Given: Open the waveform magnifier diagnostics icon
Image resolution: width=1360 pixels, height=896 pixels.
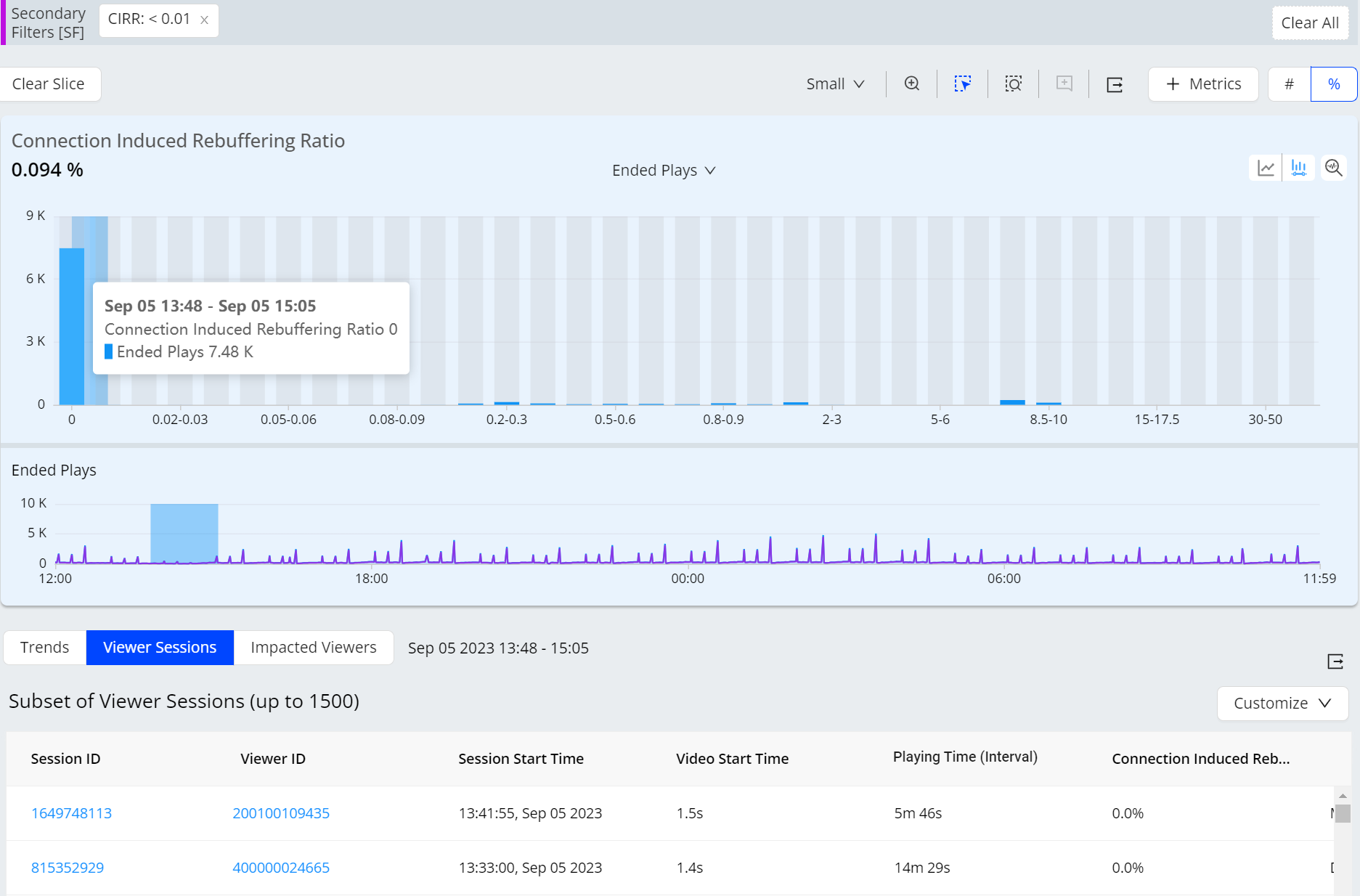Looking at the screenshot, I should pos(1333,168).
